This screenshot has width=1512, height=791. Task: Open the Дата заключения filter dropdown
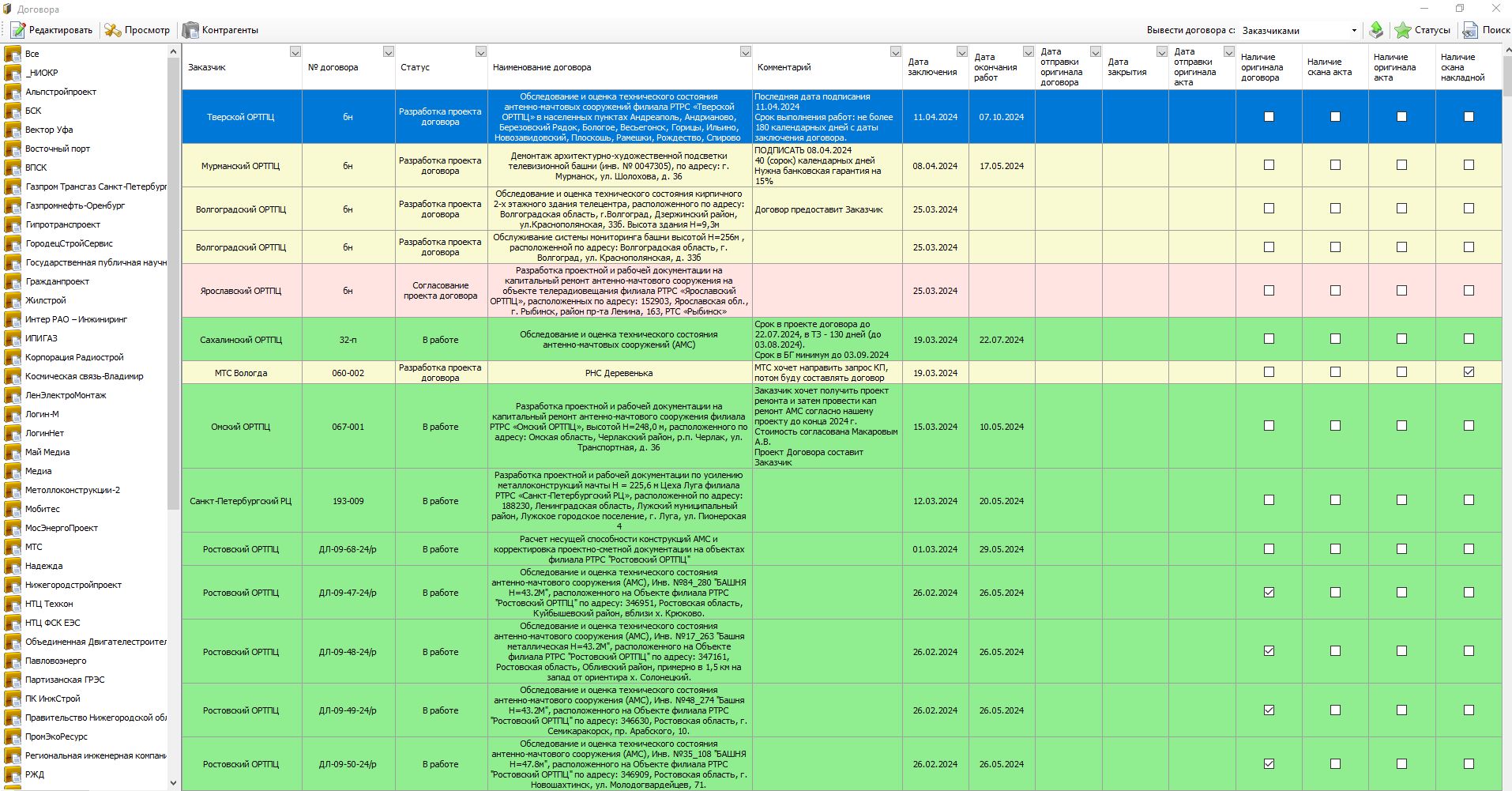click(962, 51)
